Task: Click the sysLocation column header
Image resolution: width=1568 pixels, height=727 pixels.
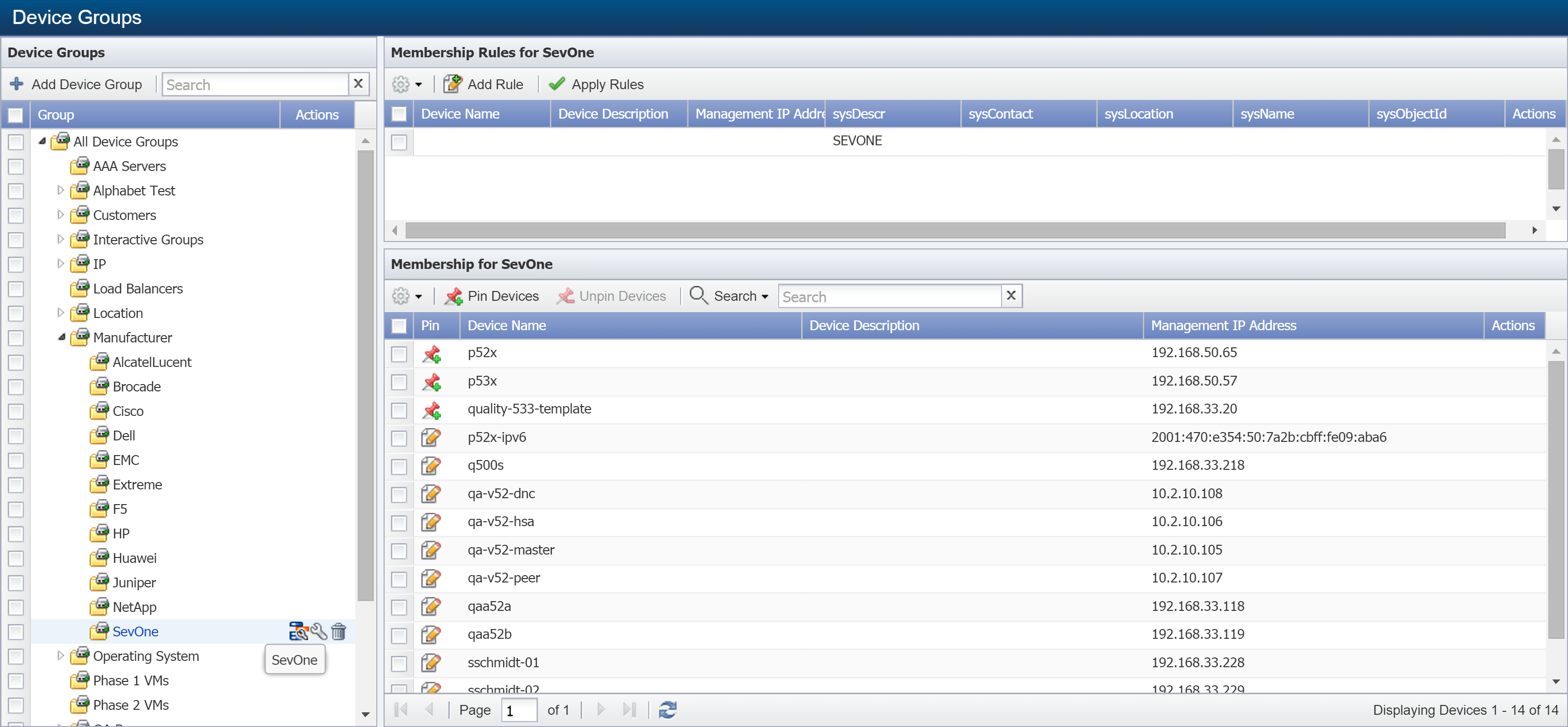Action: coord(1164,114)
